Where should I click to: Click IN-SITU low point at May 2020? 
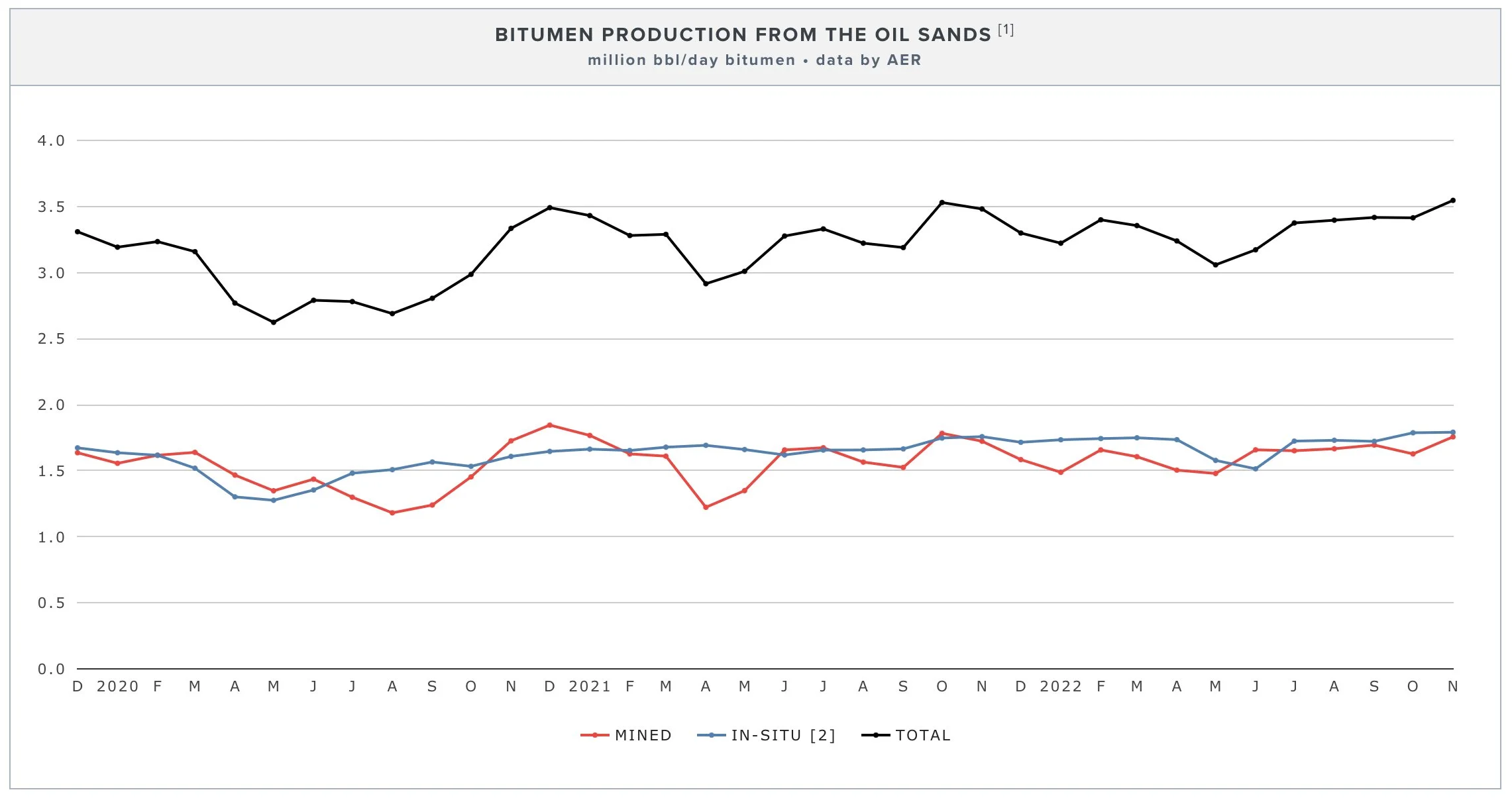274,500
